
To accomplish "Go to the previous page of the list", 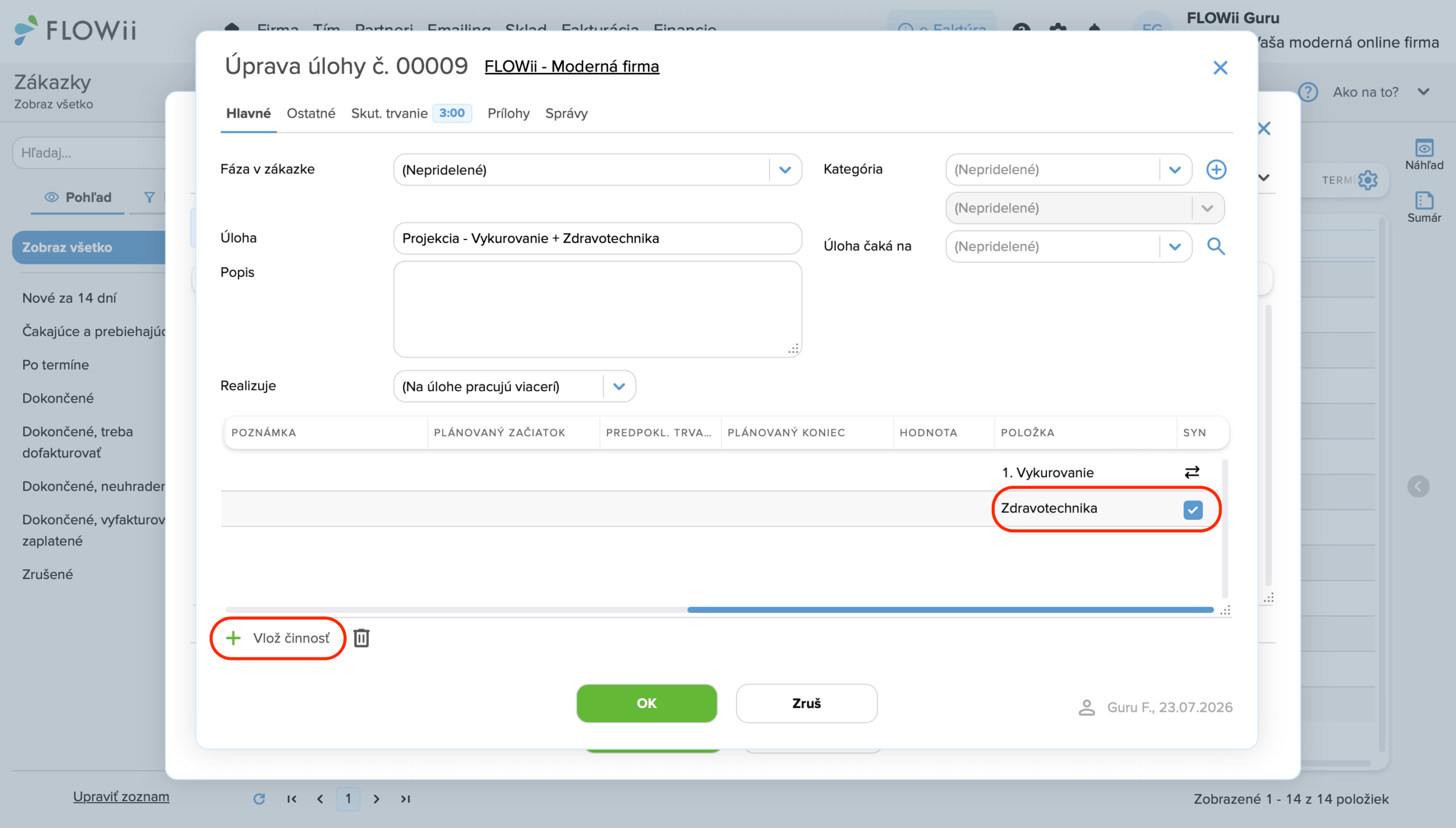I will 320,799.
